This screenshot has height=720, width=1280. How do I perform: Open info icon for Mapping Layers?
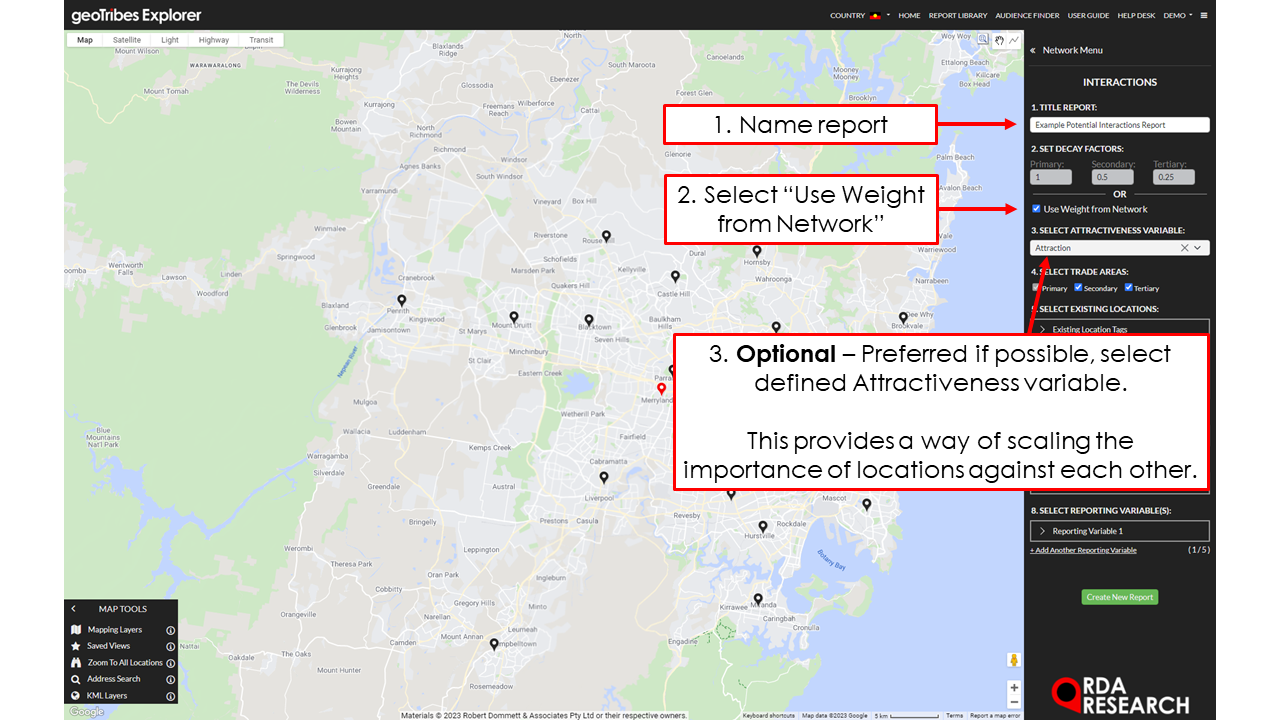tap(171, 630)
